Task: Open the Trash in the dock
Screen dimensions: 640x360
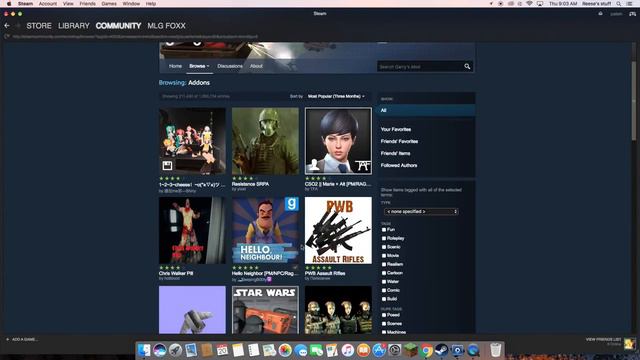Action: (496, 350)
